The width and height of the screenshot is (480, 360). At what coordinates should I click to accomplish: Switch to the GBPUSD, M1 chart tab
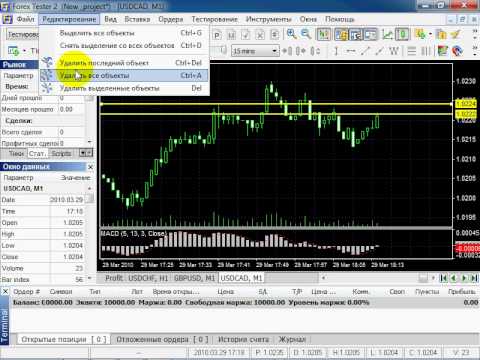pyautogui.click(x=194, y=278)
